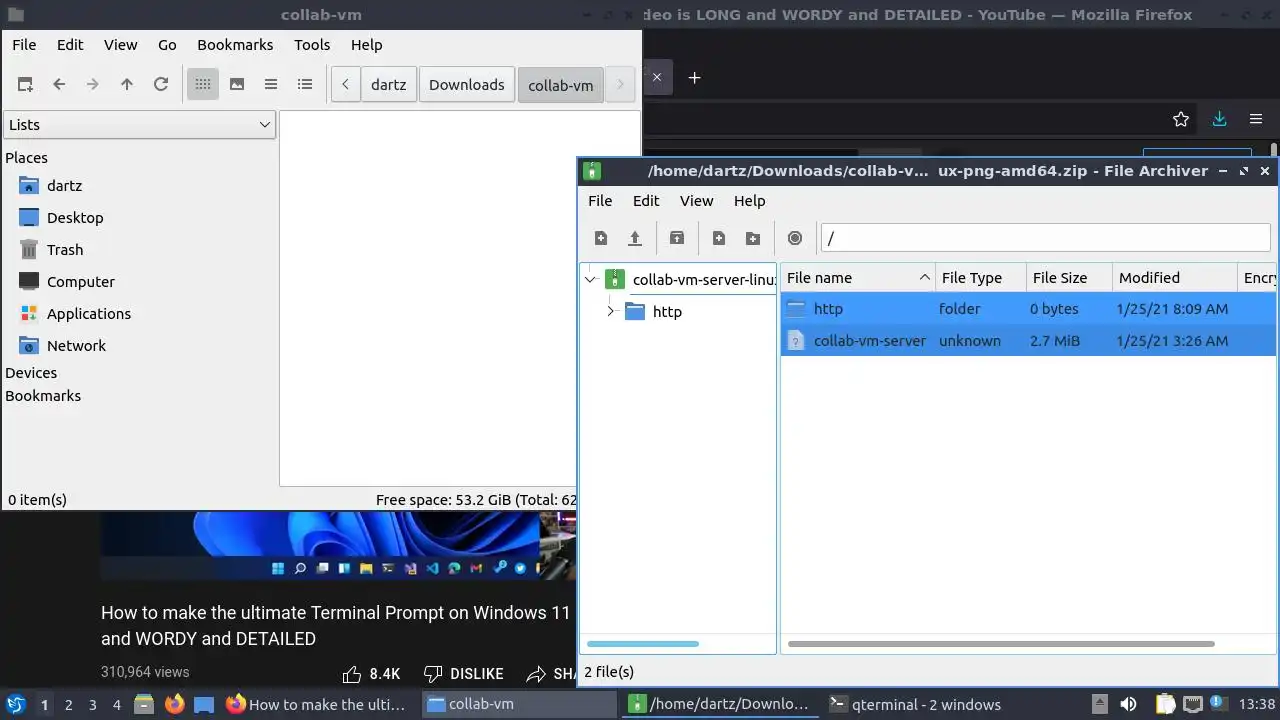Click the Devices section header
The height and width of the screenshot is (720, 1280).
click(x=31, y=372)
